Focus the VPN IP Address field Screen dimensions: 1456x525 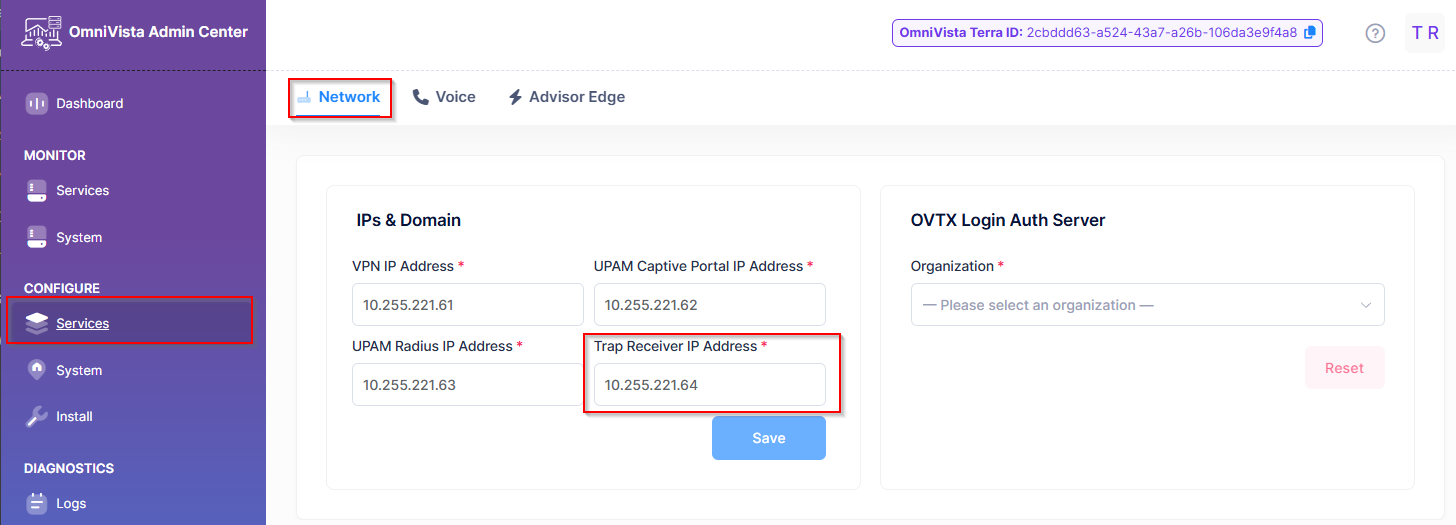coord(468,304)
